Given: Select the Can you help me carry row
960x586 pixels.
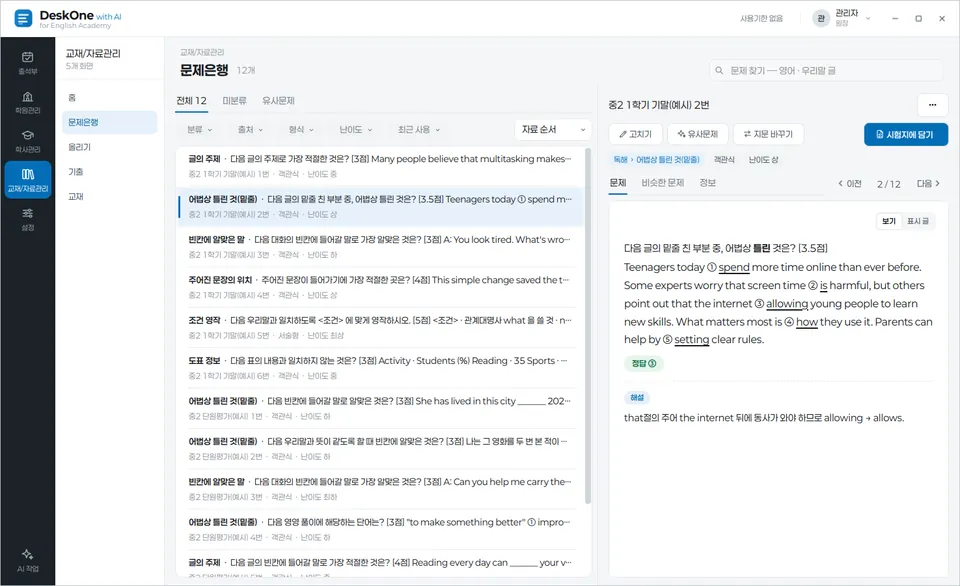Looking at the screenshot, I should click(380, 489).
